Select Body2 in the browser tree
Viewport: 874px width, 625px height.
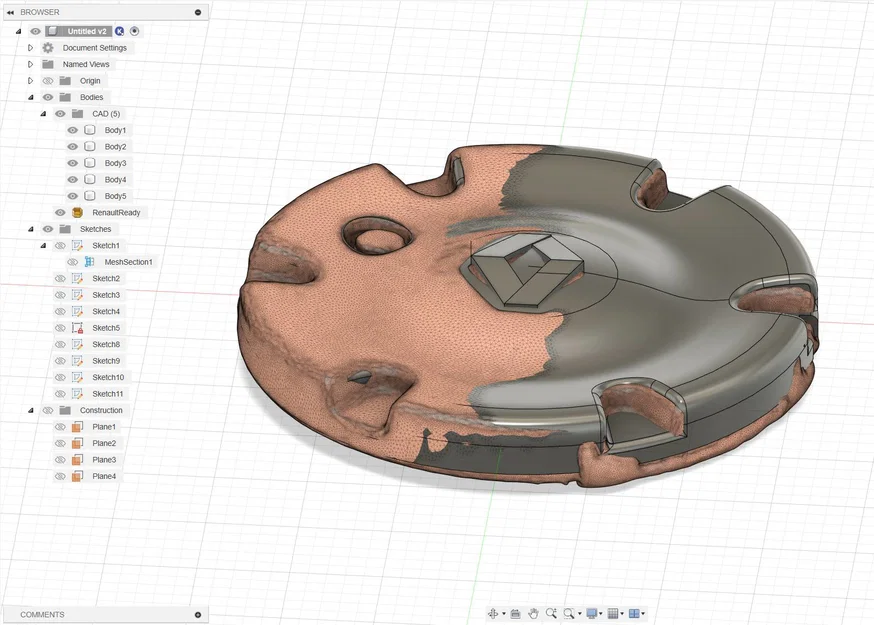click(x=115, y=147)
